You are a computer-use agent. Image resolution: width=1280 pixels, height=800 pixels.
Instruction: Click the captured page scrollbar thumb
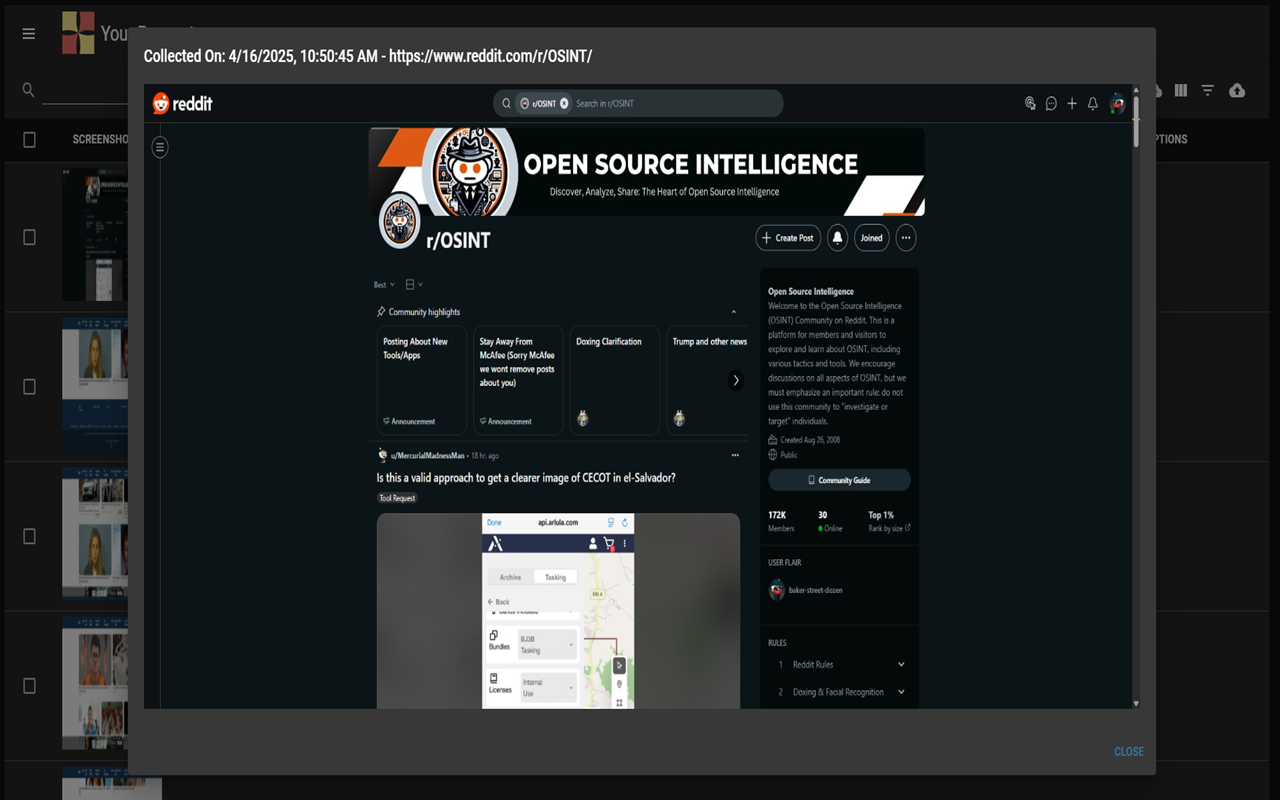(1135, 121)
